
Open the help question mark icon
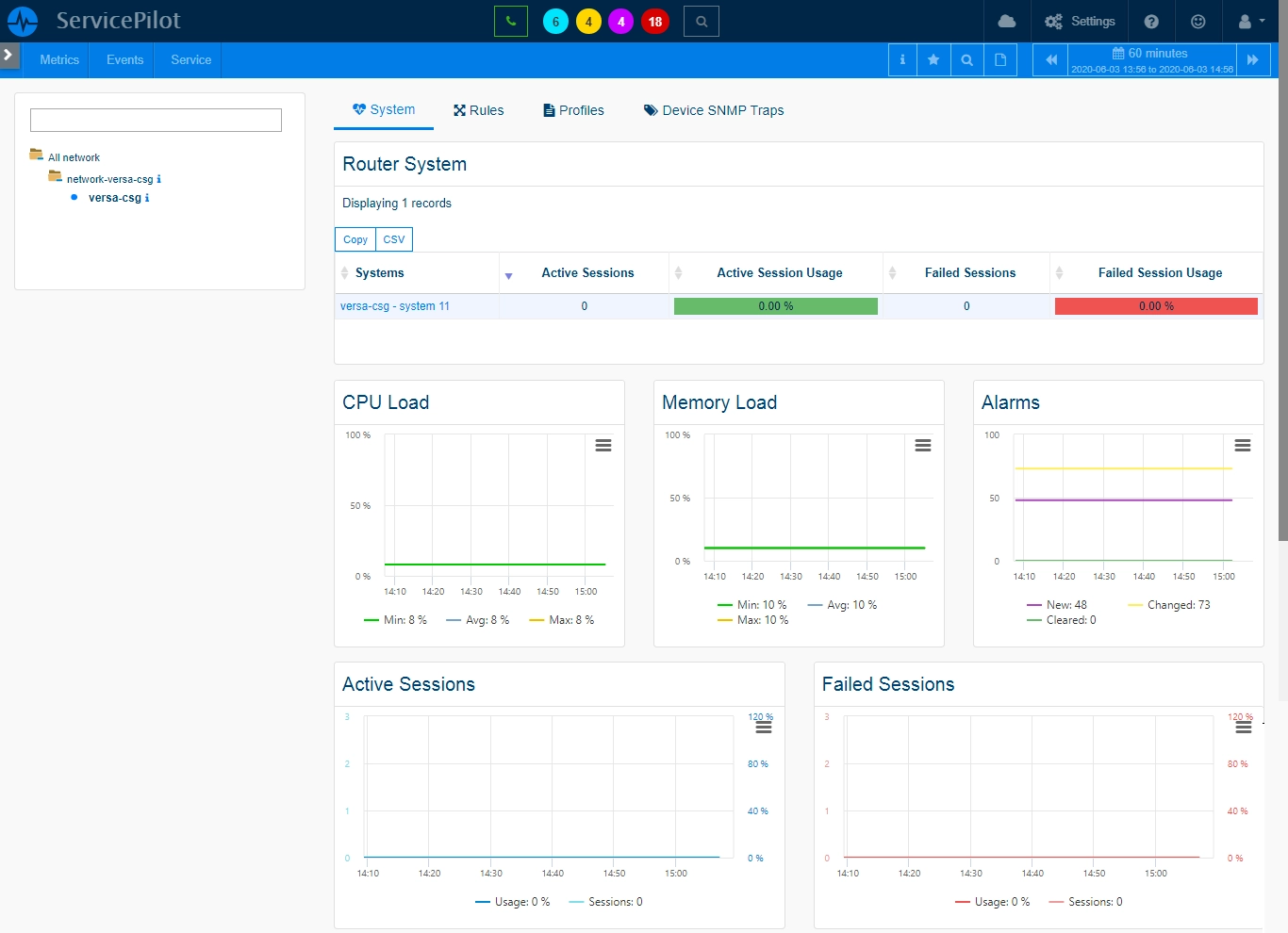[1151, 21]
